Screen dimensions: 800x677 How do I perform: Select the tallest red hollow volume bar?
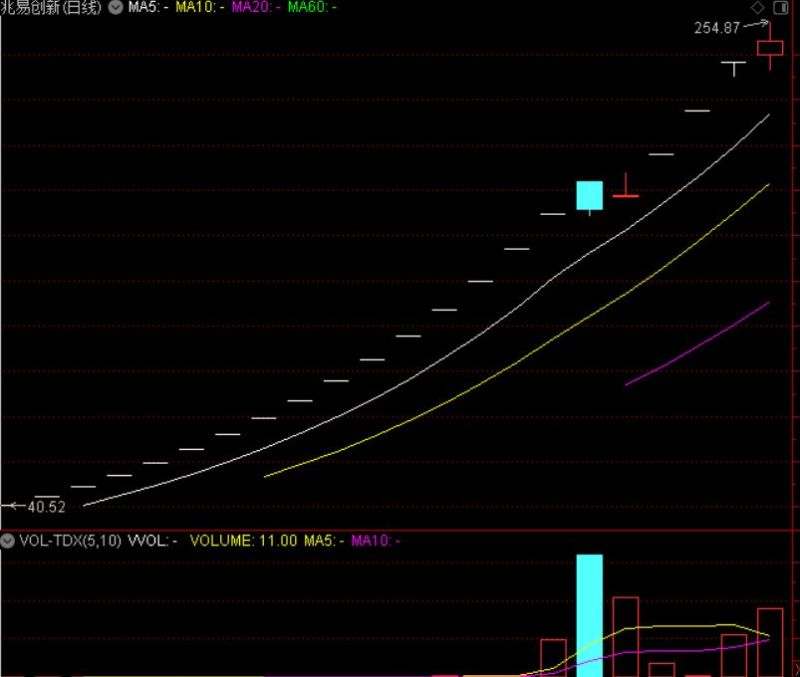click(x=626, y=636)
